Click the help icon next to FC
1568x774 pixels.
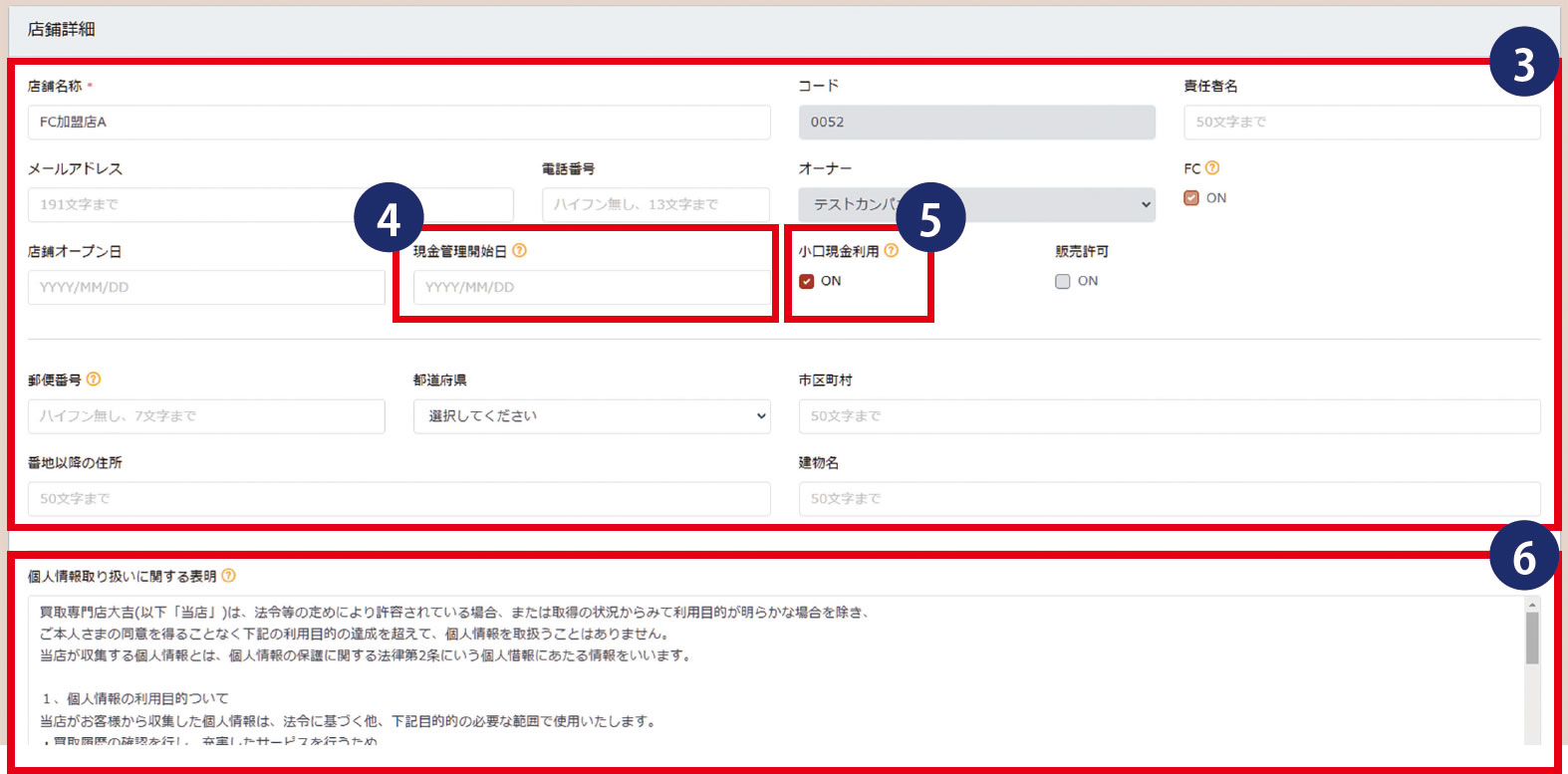click(x=1212, y=168)
